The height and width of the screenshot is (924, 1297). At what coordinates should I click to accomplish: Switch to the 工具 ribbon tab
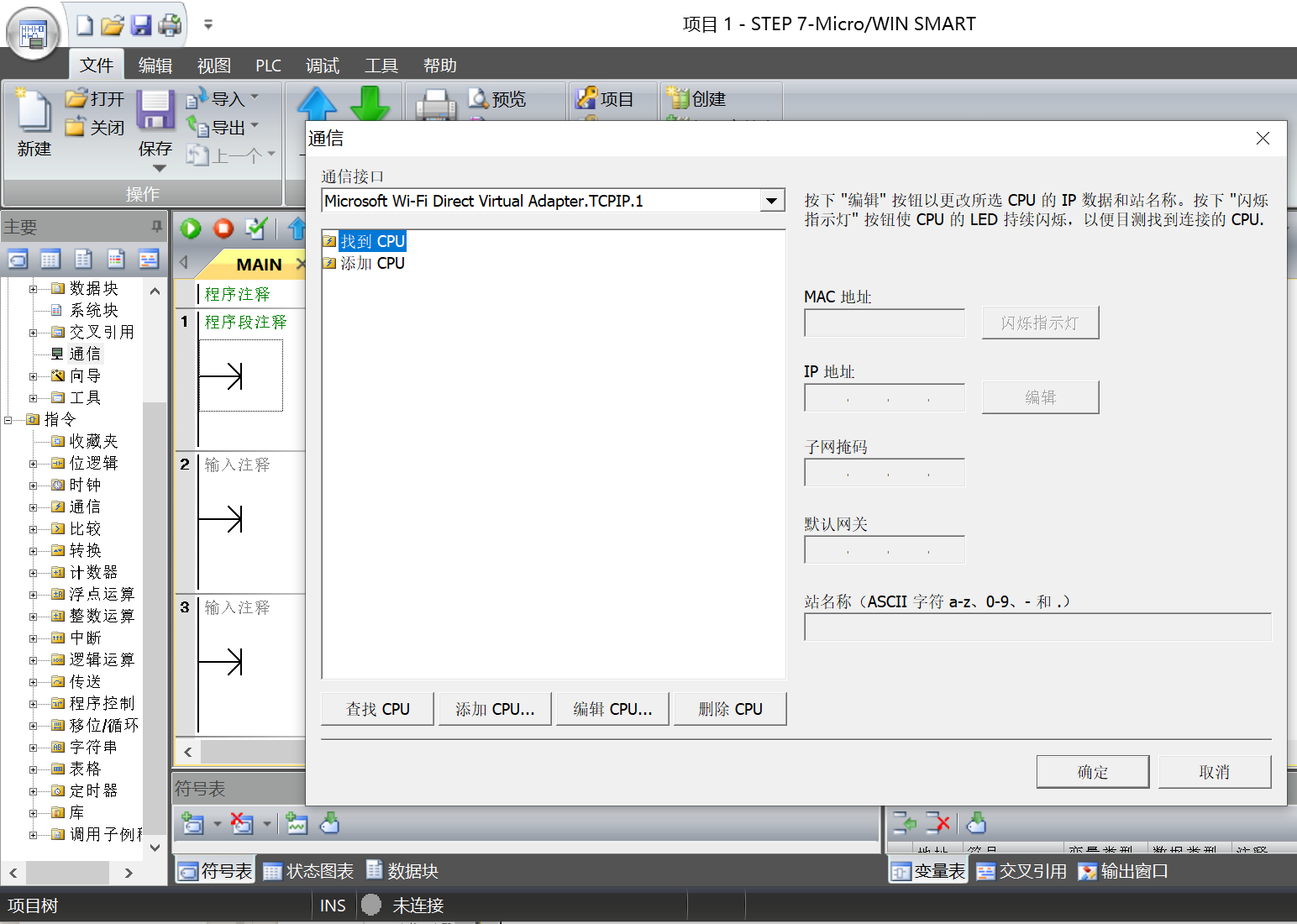381,66
